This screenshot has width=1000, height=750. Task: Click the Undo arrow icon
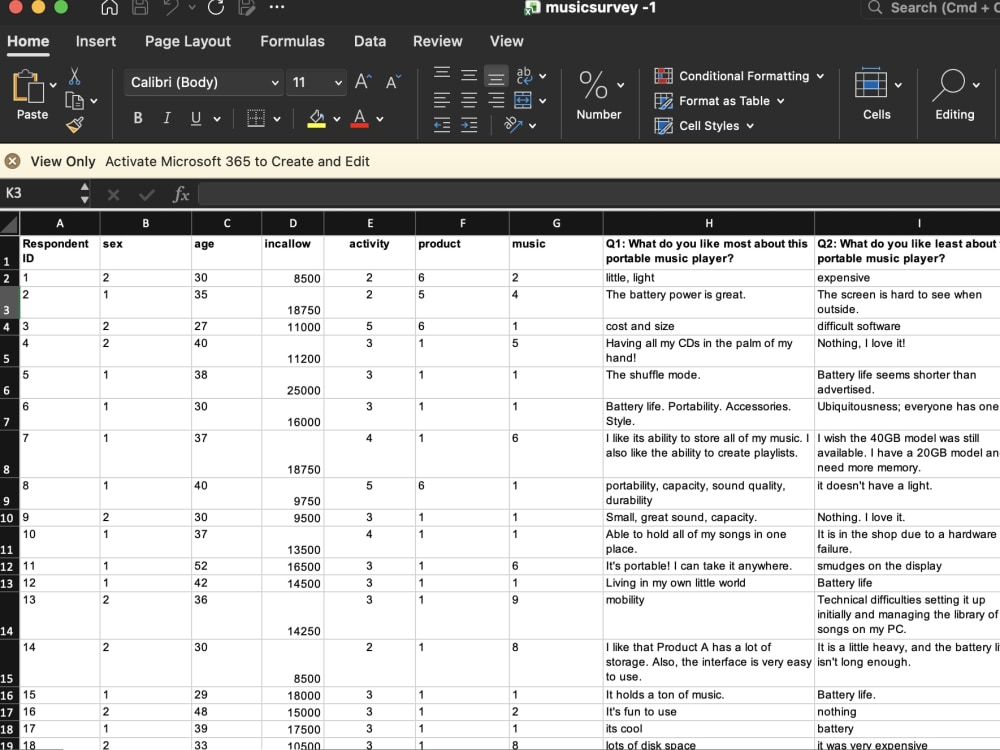pos(171,8)
